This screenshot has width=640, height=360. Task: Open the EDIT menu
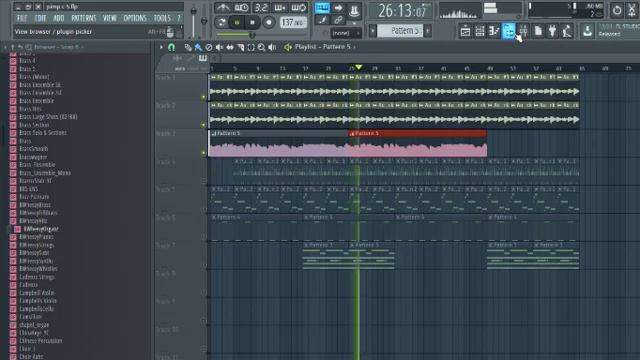[x=40, y=18]
